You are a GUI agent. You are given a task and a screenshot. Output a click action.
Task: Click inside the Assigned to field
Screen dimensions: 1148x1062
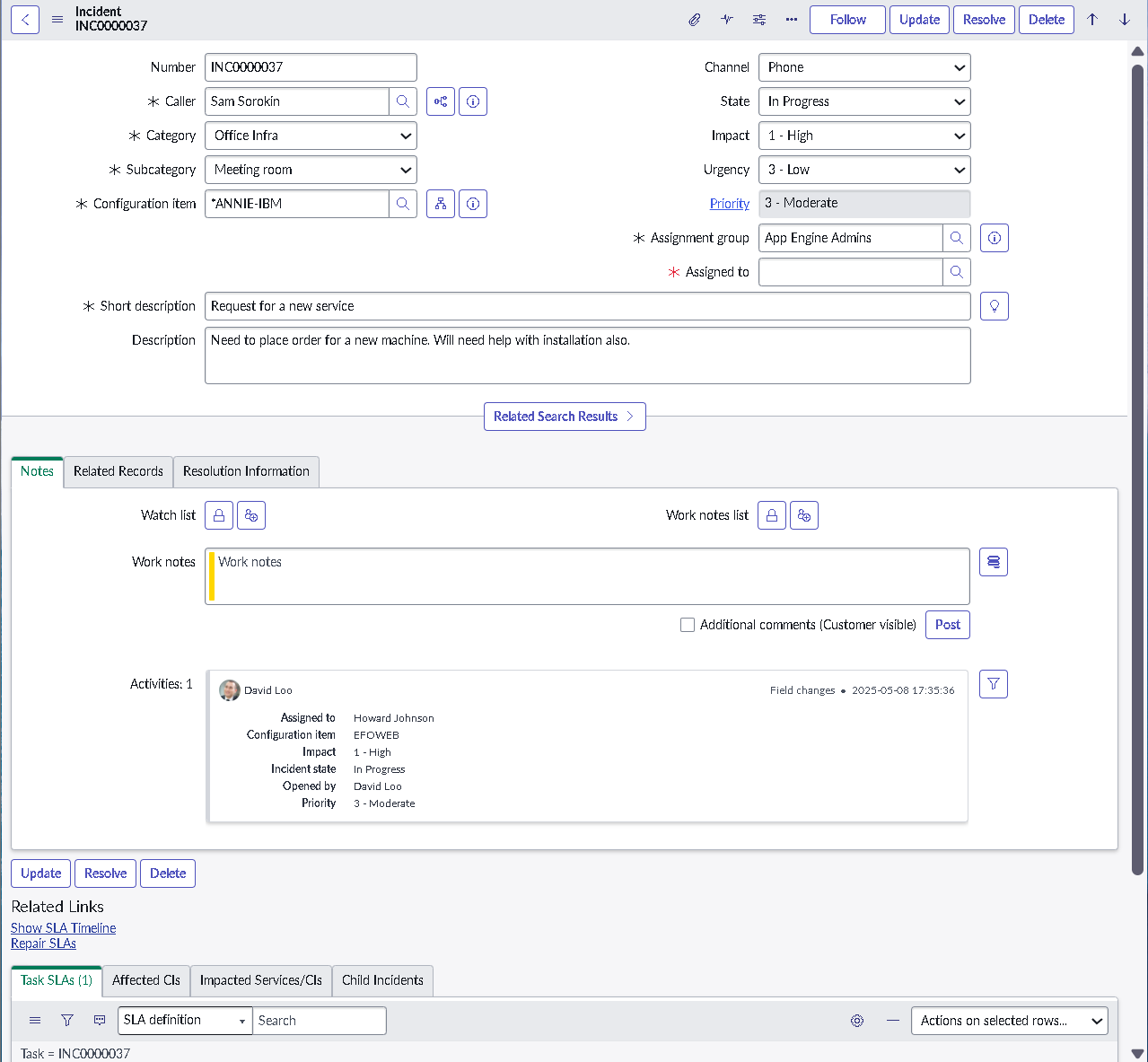pyautogui.click(x=848, y=272)
